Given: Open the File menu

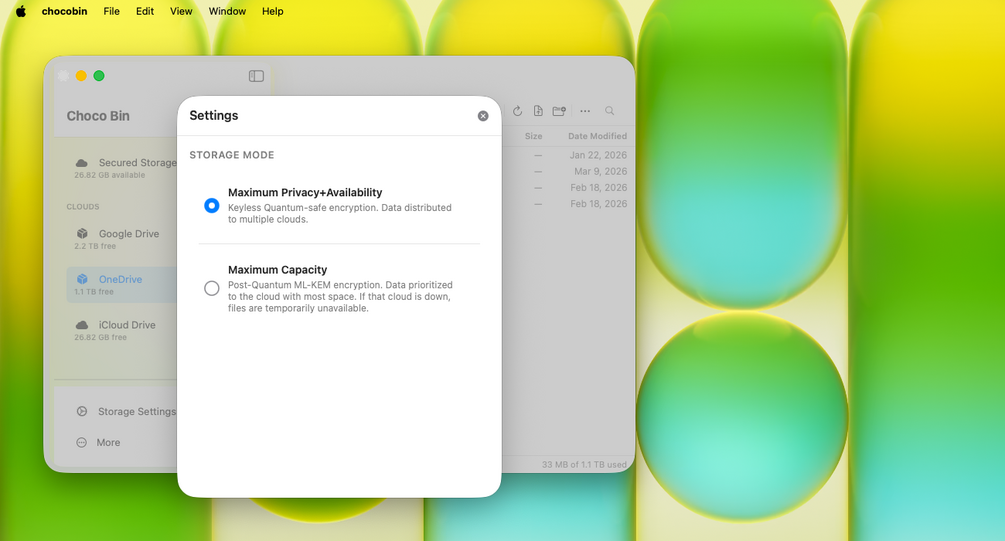Looking at the screenshot, I should coord(112,11).
